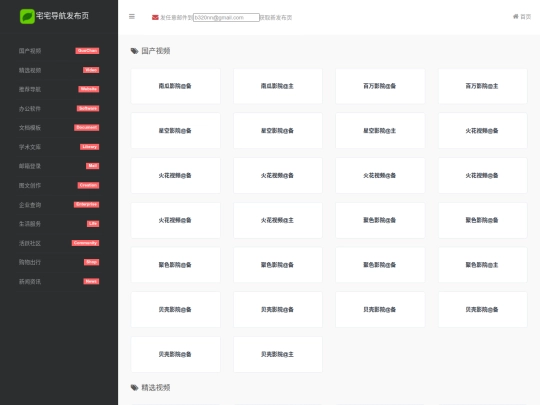
Task: Open the 贝壳影院@主 card
Action: 278,354
